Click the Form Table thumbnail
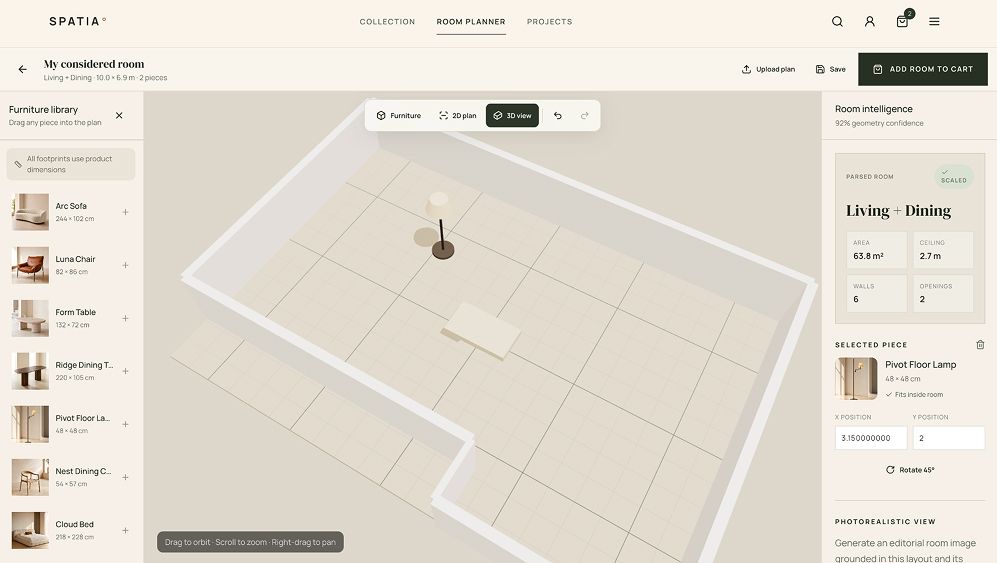 (30, 318)
